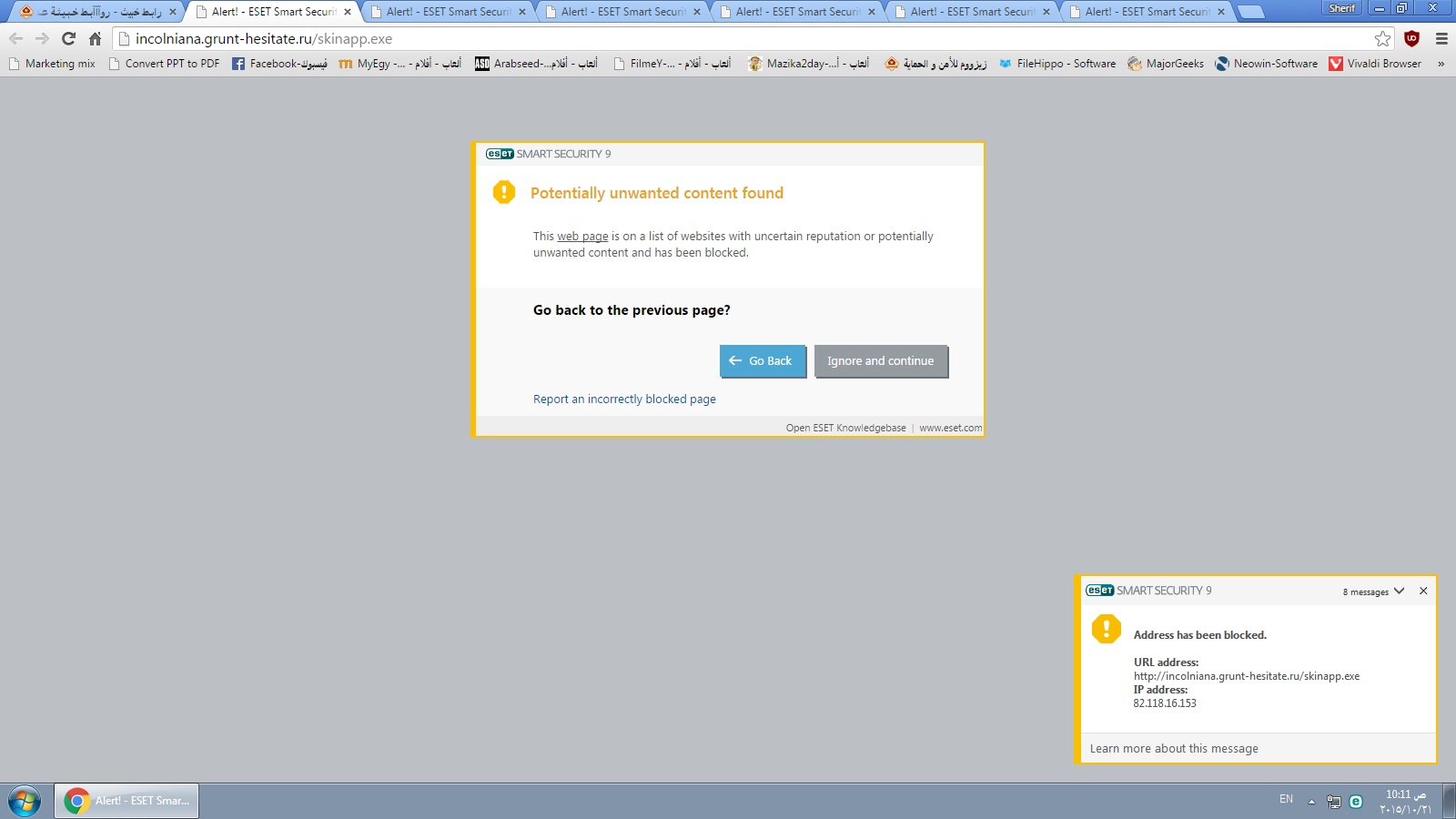Open the Facebook bookmark
The image size is (1456, 819).
pyautogui.click(x=279, y=64)
